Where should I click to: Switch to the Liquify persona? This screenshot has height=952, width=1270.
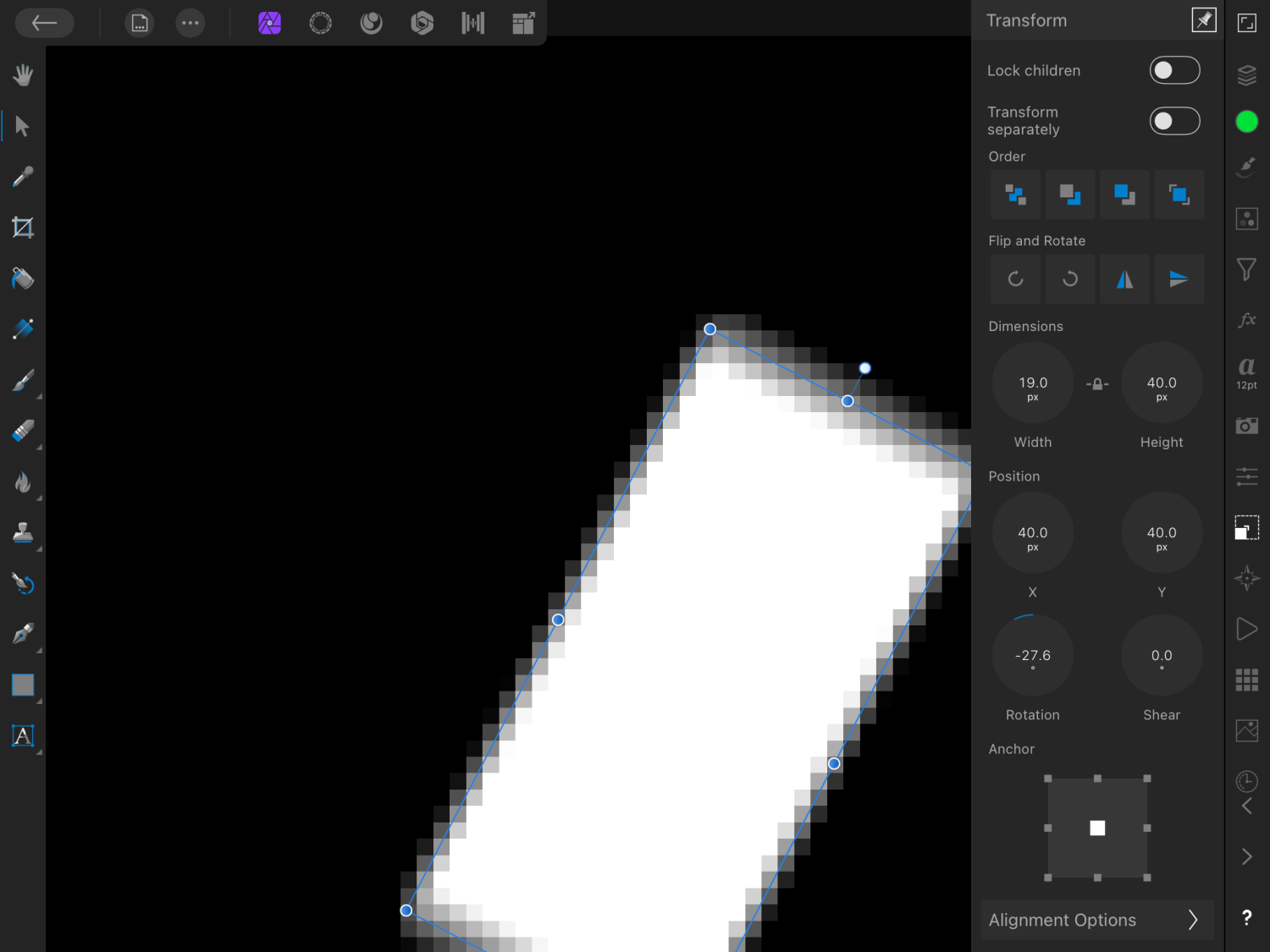click(x=371, y=23)
